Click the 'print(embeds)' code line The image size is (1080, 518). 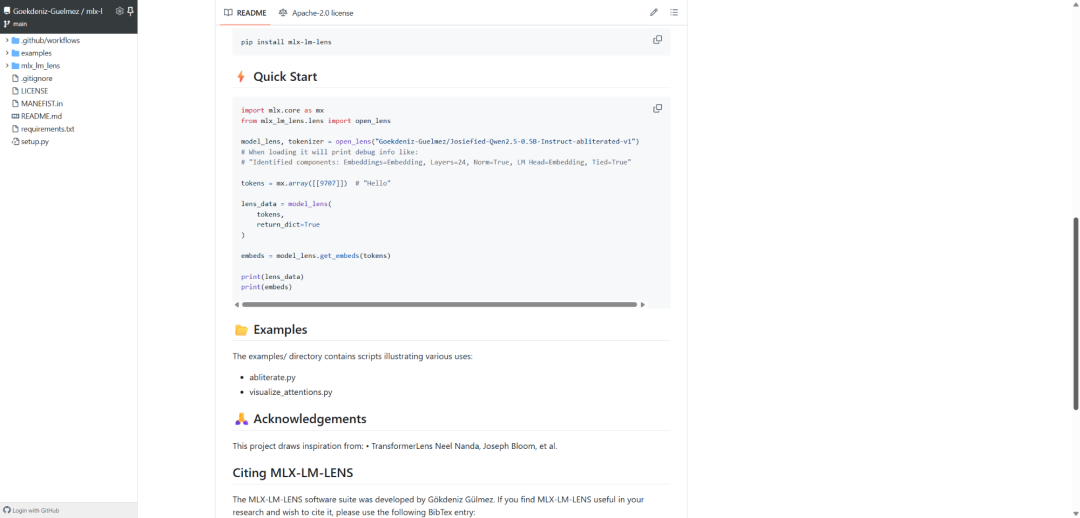267,287
